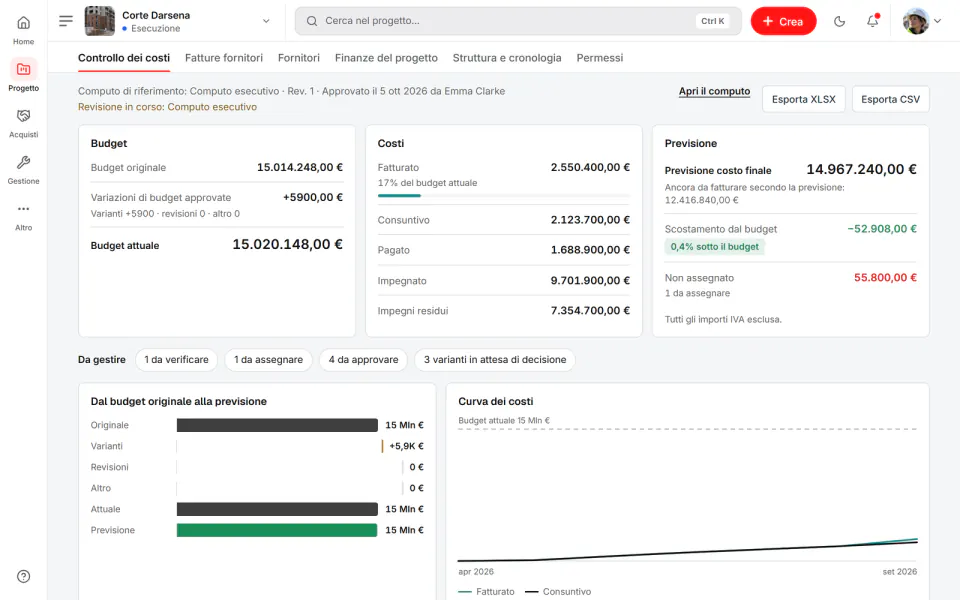Toggle Consuntivo legend in Curva dei costi
The width and height of the screenshot is (960, 600).
pyautogui.click(x=558, y=591)
